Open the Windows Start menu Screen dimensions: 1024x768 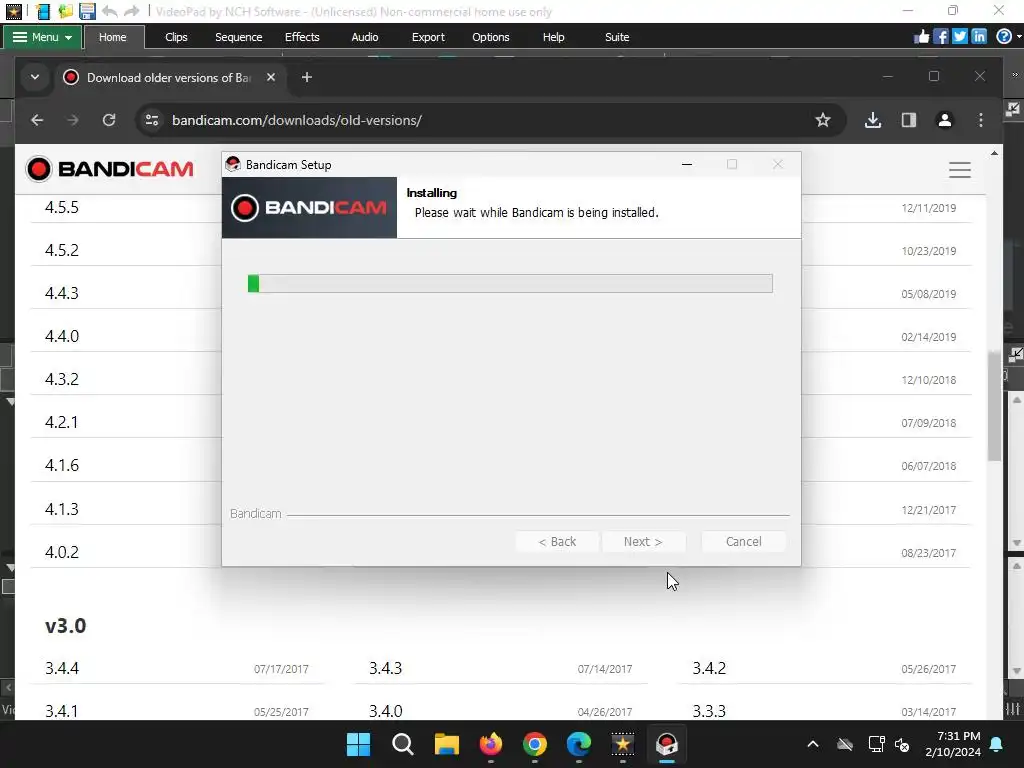[358, 744]
